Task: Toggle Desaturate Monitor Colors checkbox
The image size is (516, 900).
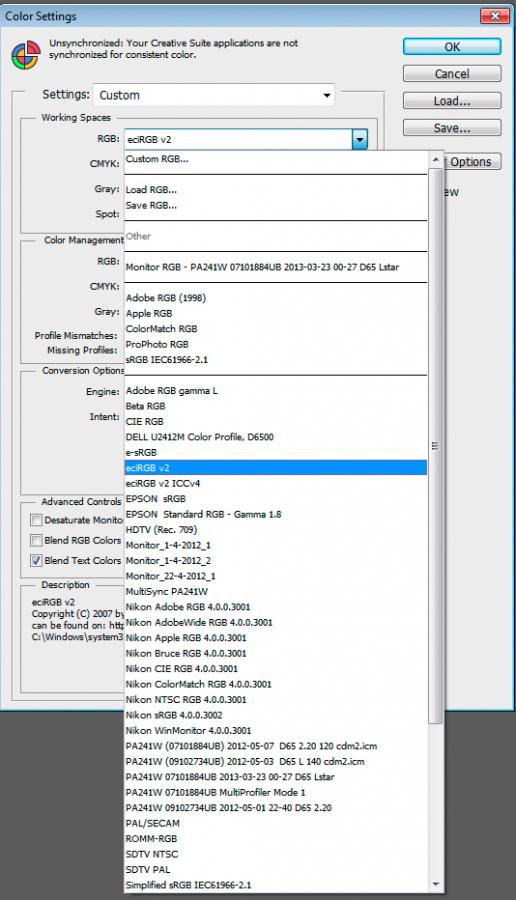Action: point(36,520)
